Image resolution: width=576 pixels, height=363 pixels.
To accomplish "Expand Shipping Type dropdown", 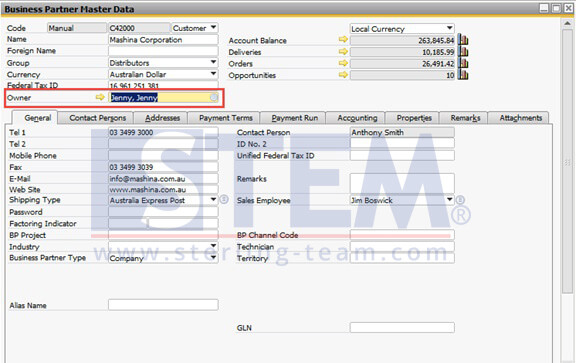I will pos(213,200).
